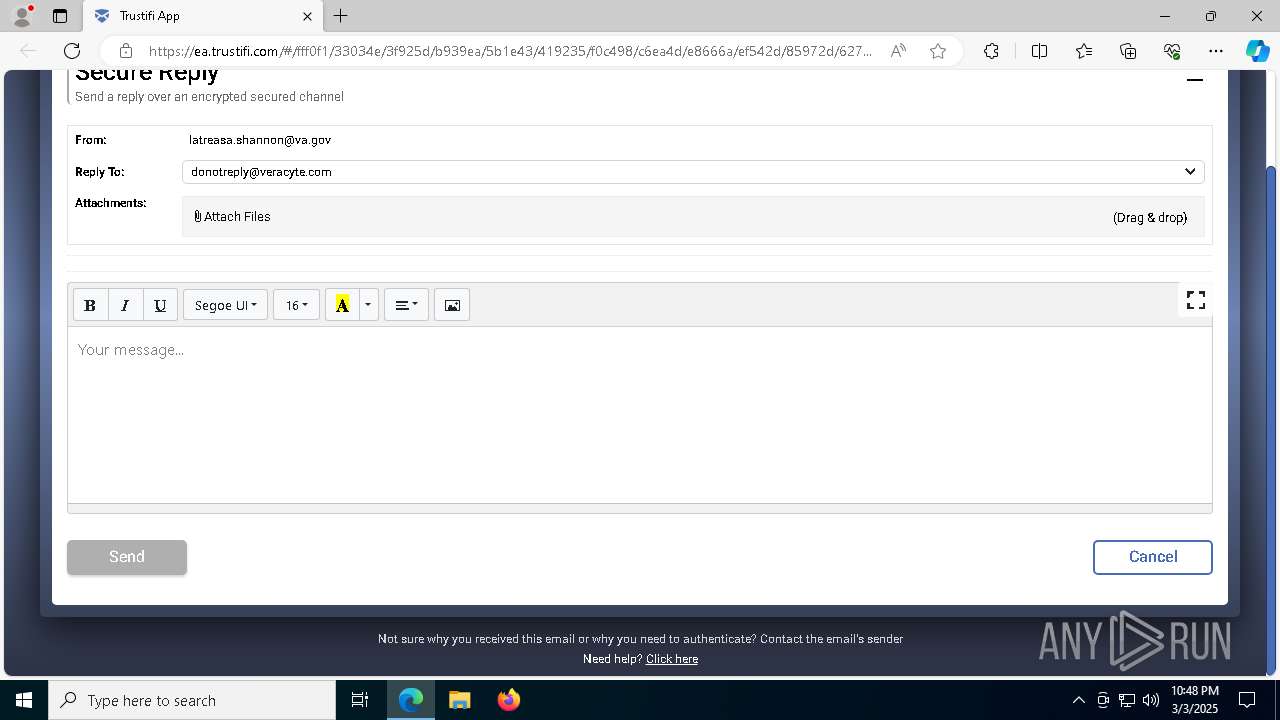The image size is (1280, 720).
Task: Open the network status tray icon
Action: point(1127,700)
